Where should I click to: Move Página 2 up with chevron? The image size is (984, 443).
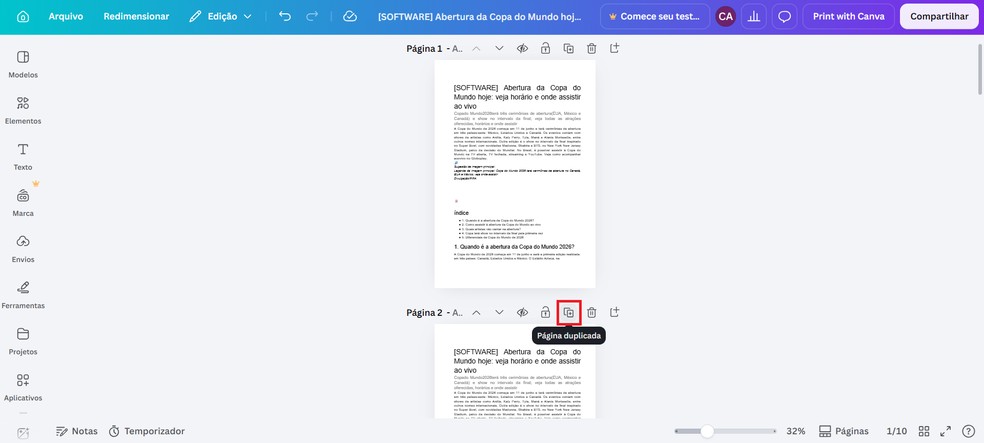click(476, 312)
